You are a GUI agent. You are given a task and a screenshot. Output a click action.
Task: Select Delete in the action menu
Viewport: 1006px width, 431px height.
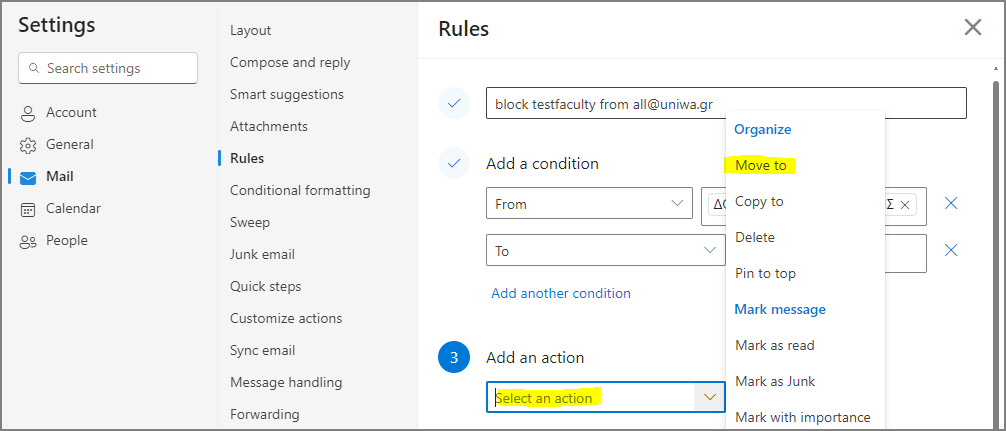point(755,237)
